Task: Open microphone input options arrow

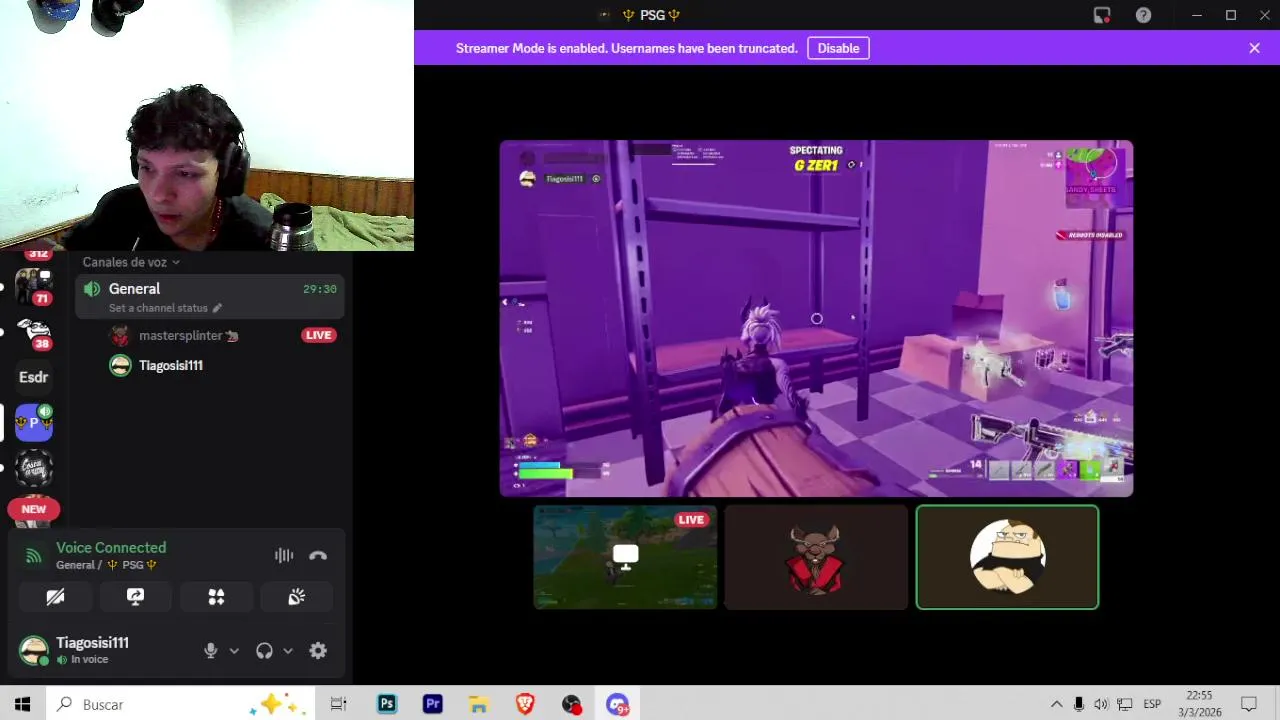Action: (234, 651)
